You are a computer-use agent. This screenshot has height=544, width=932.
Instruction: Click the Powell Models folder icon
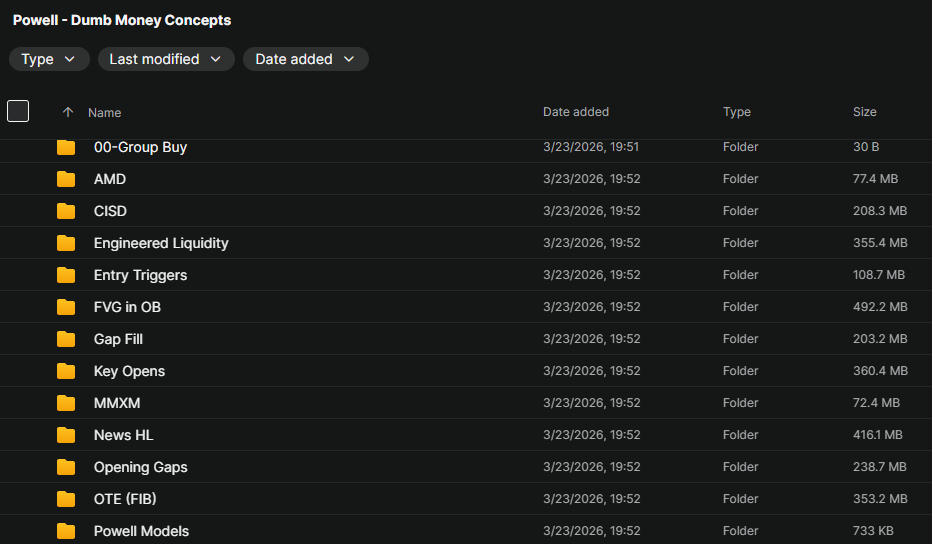coord(66,531)
